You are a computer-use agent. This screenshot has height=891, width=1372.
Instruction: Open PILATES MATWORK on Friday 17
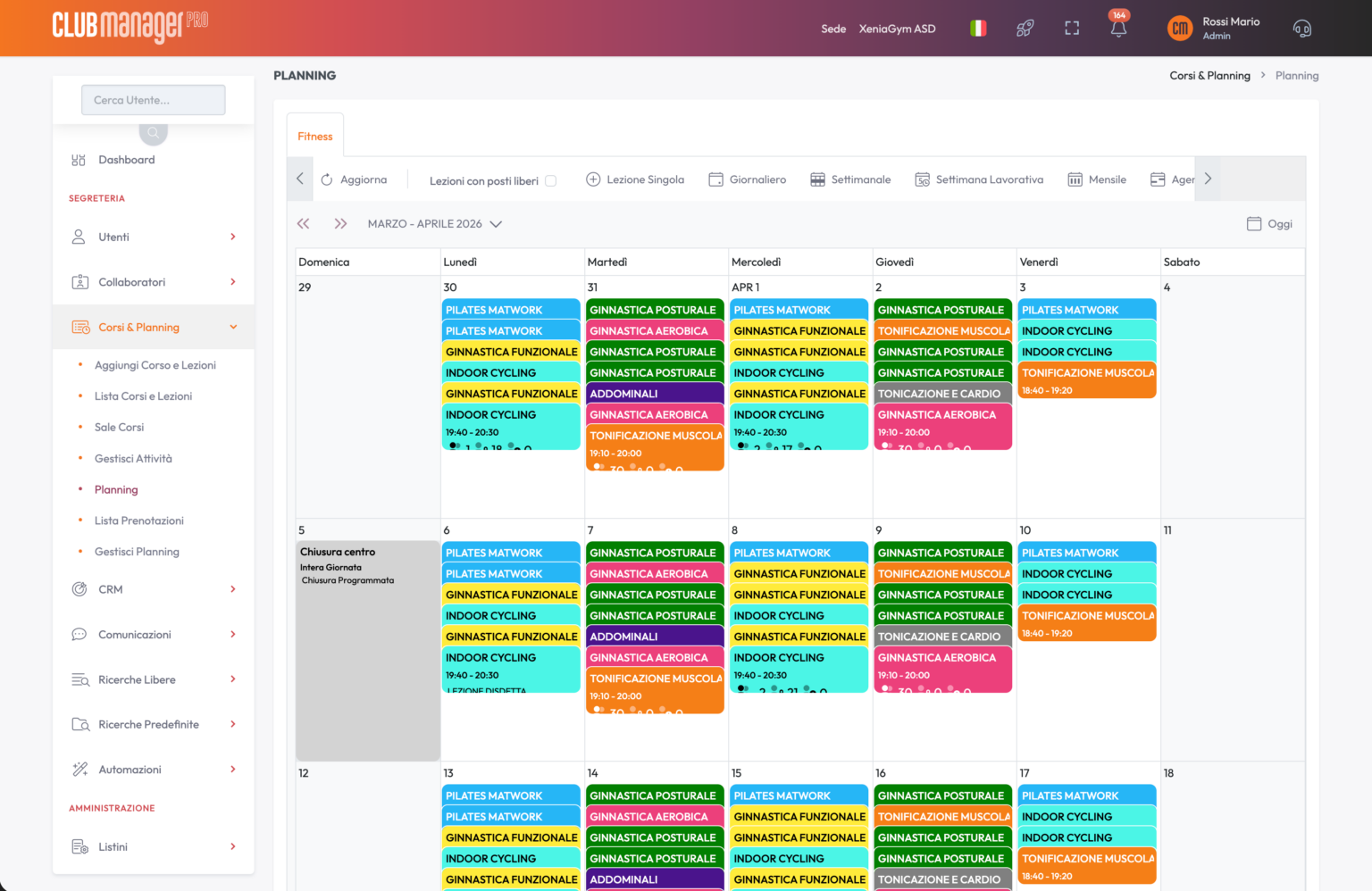(1087, 795)
